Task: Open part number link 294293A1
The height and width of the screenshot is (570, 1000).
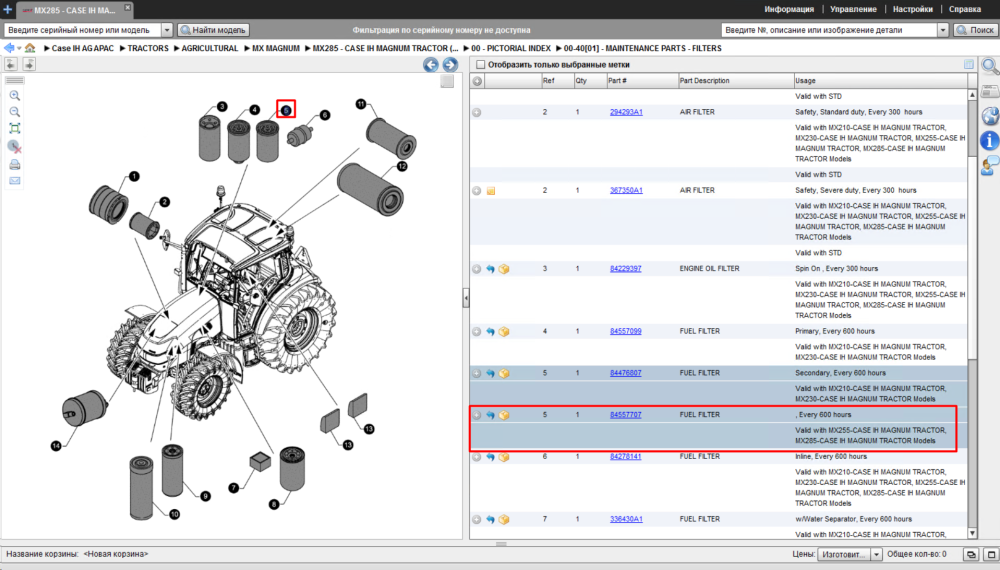Action: pos(626,112)
